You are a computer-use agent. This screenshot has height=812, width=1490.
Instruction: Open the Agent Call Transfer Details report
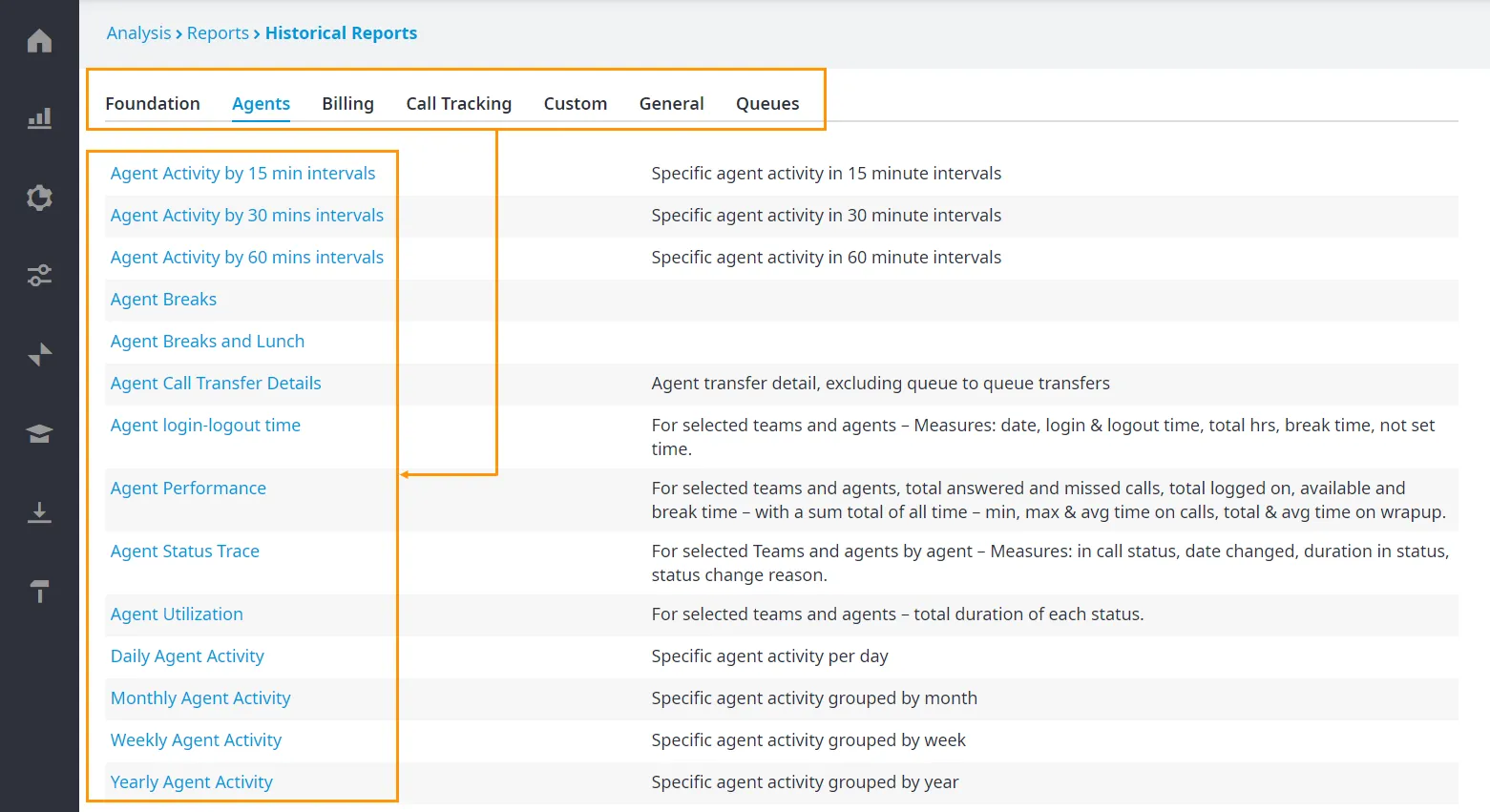pos(216,384)
